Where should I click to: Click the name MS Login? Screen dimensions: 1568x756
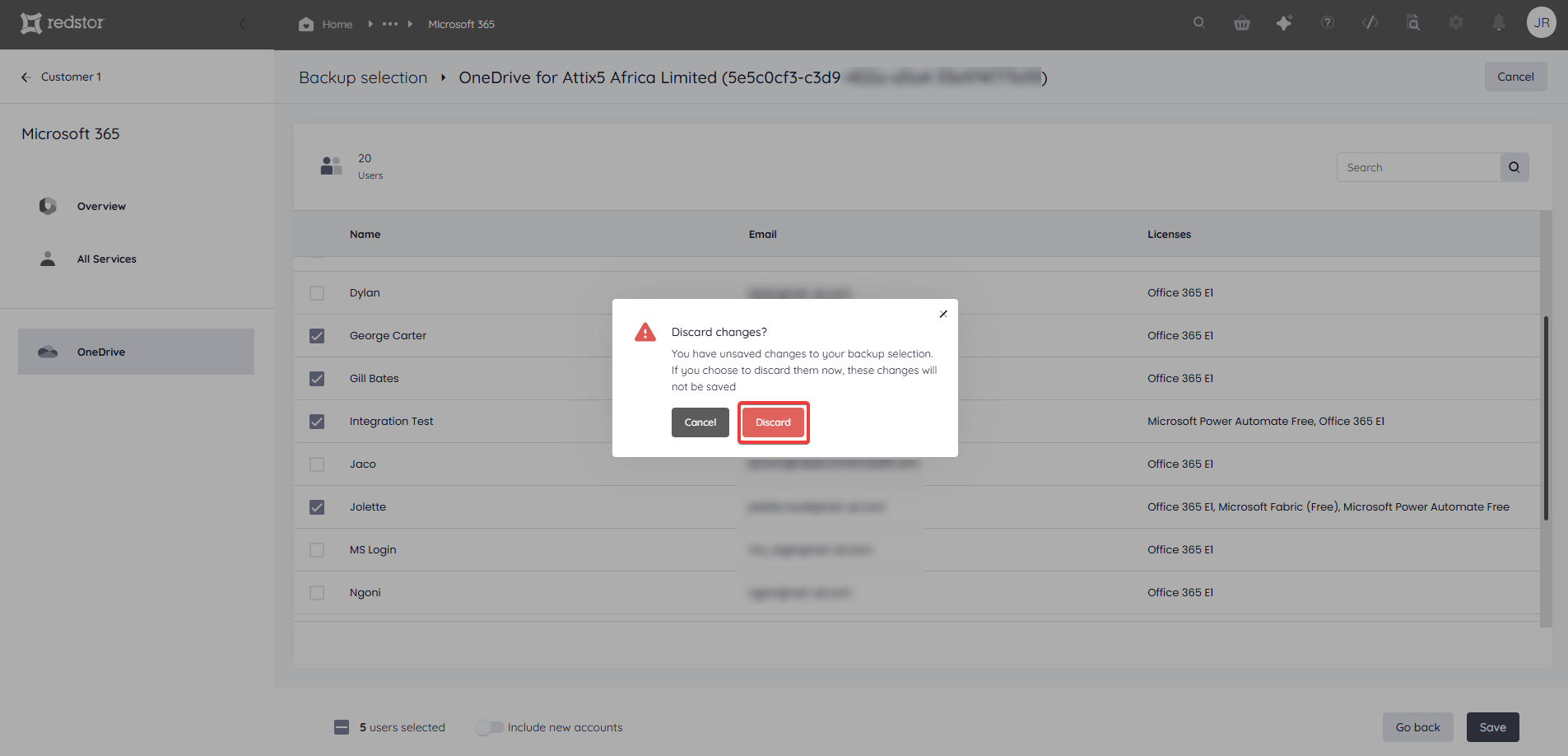[373, 550]
